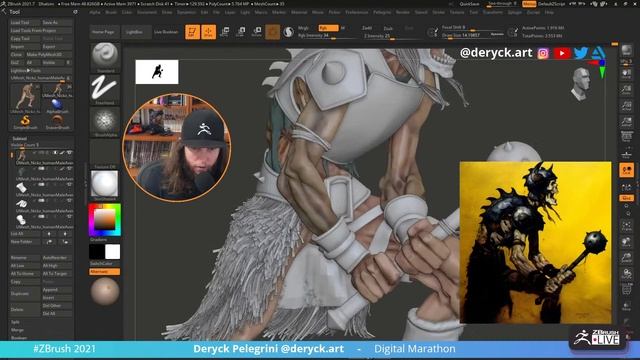Select the black secondary color swatch
The height and width of the screenshot is (360, 640).
[x=97, y=252]
